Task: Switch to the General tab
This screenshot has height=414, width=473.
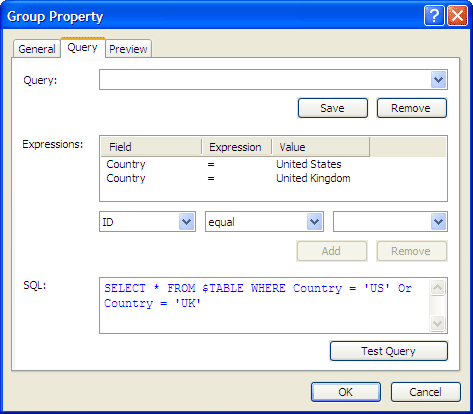Action: point(37,49)
